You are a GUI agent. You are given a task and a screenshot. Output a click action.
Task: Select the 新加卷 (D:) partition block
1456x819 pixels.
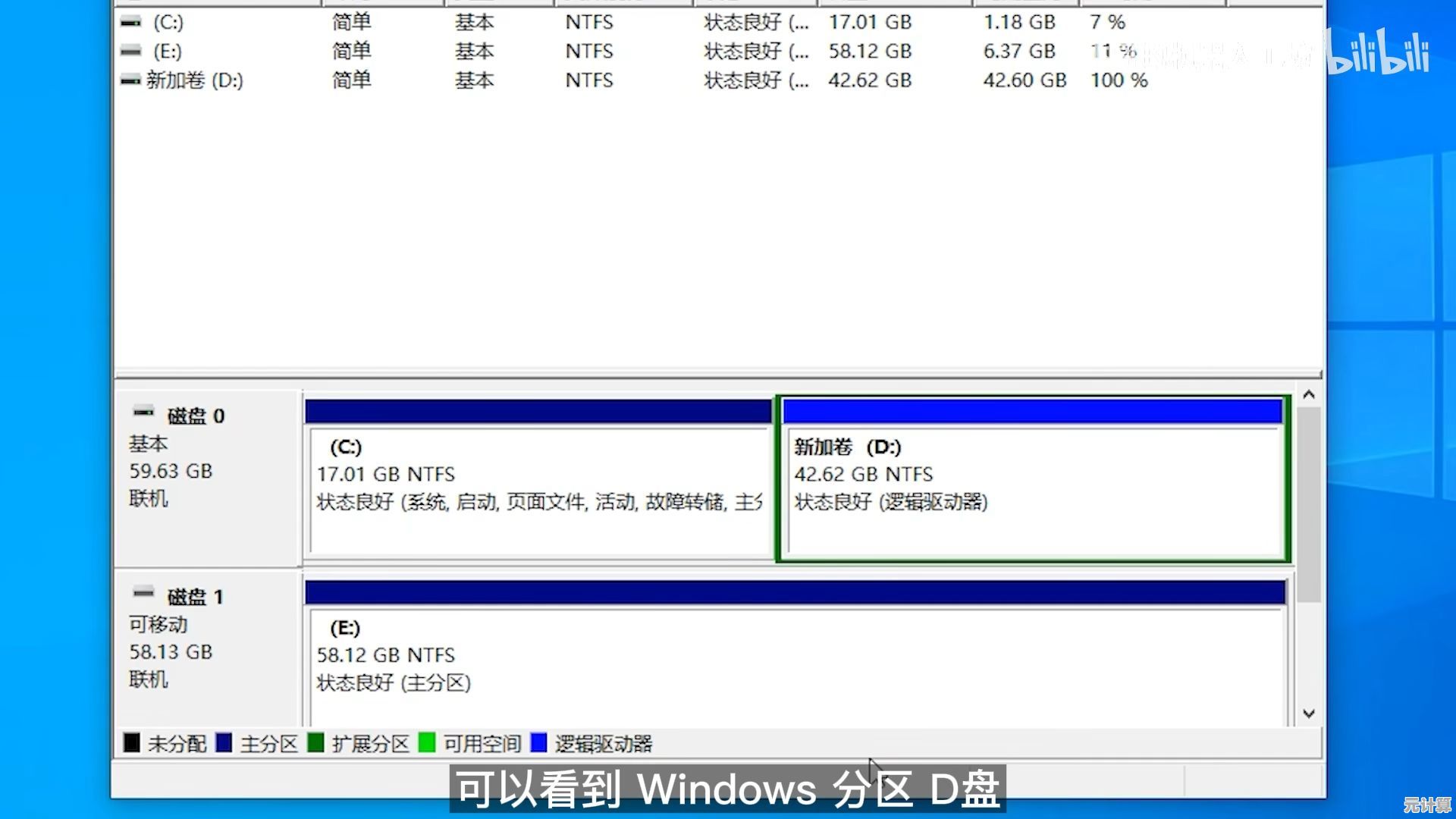1033,480
